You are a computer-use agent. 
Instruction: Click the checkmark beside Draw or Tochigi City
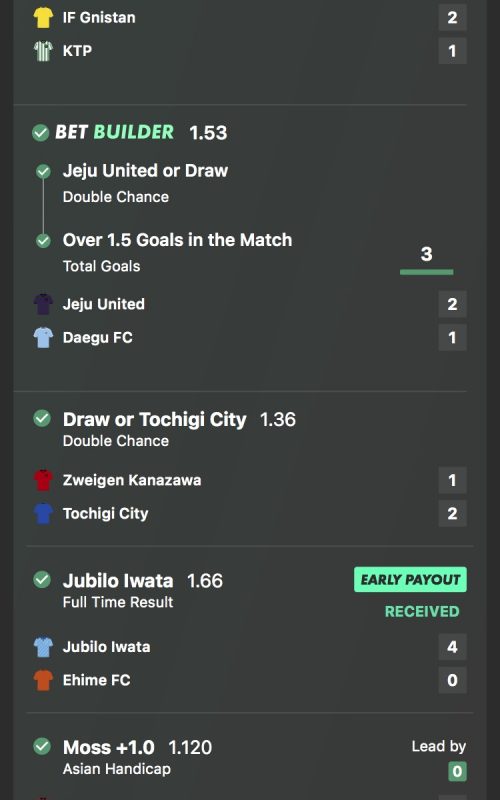point(42,419)
